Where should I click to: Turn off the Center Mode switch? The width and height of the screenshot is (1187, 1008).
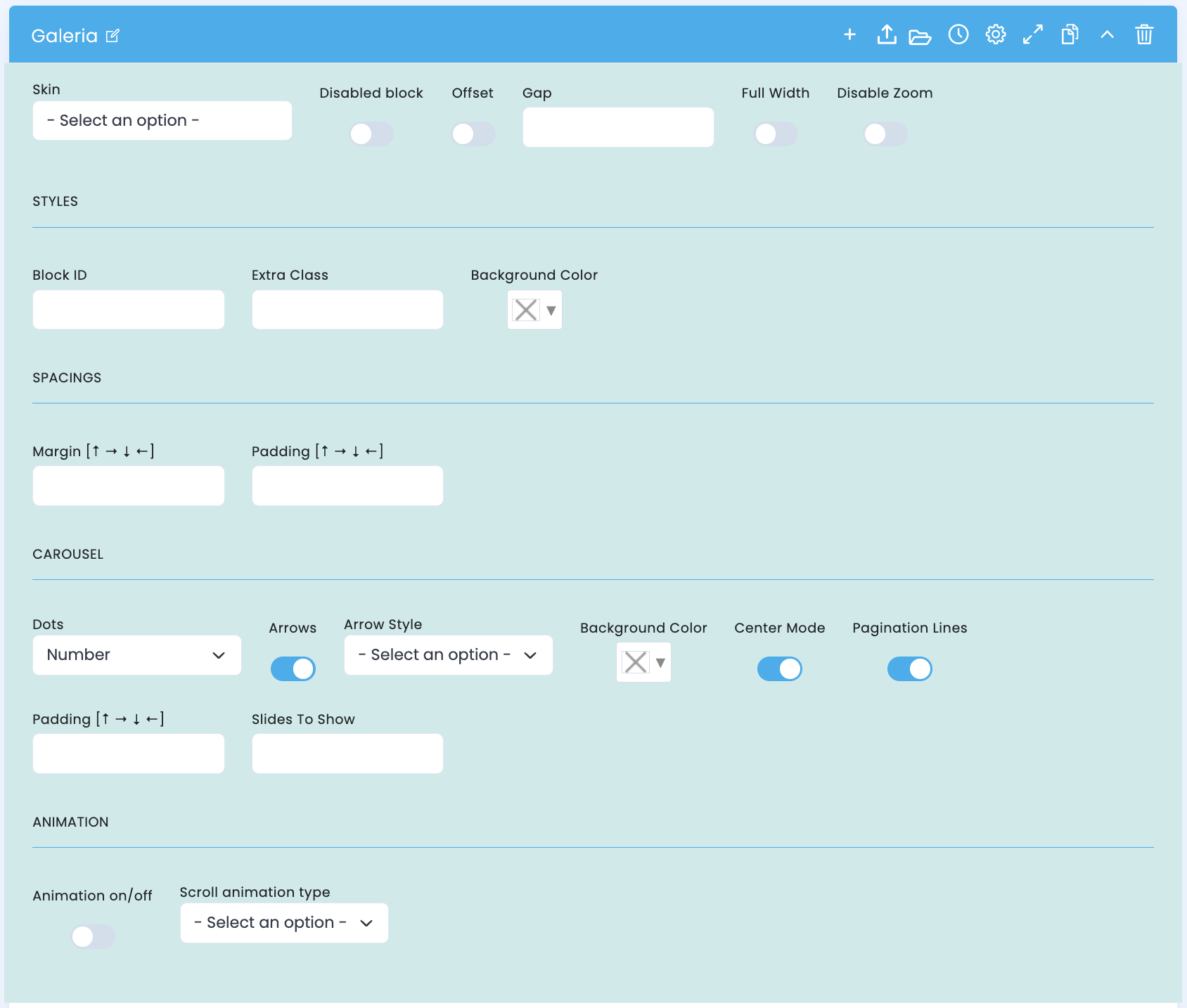(x=780, y=669)
